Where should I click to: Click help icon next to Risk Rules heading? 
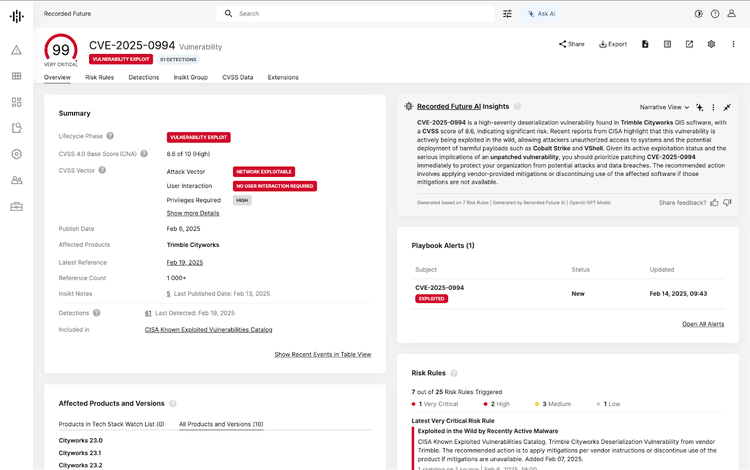click(454, 373)
